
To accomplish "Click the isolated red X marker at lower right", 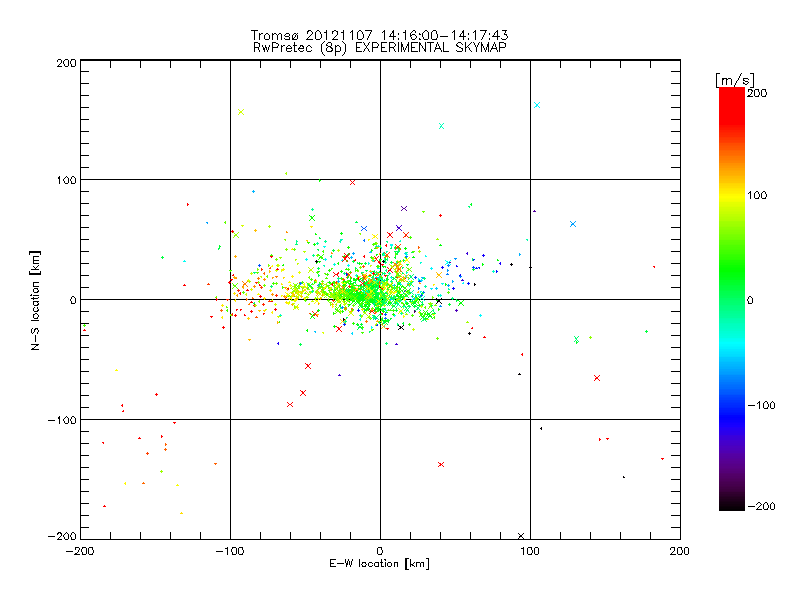I will [597, 378].
